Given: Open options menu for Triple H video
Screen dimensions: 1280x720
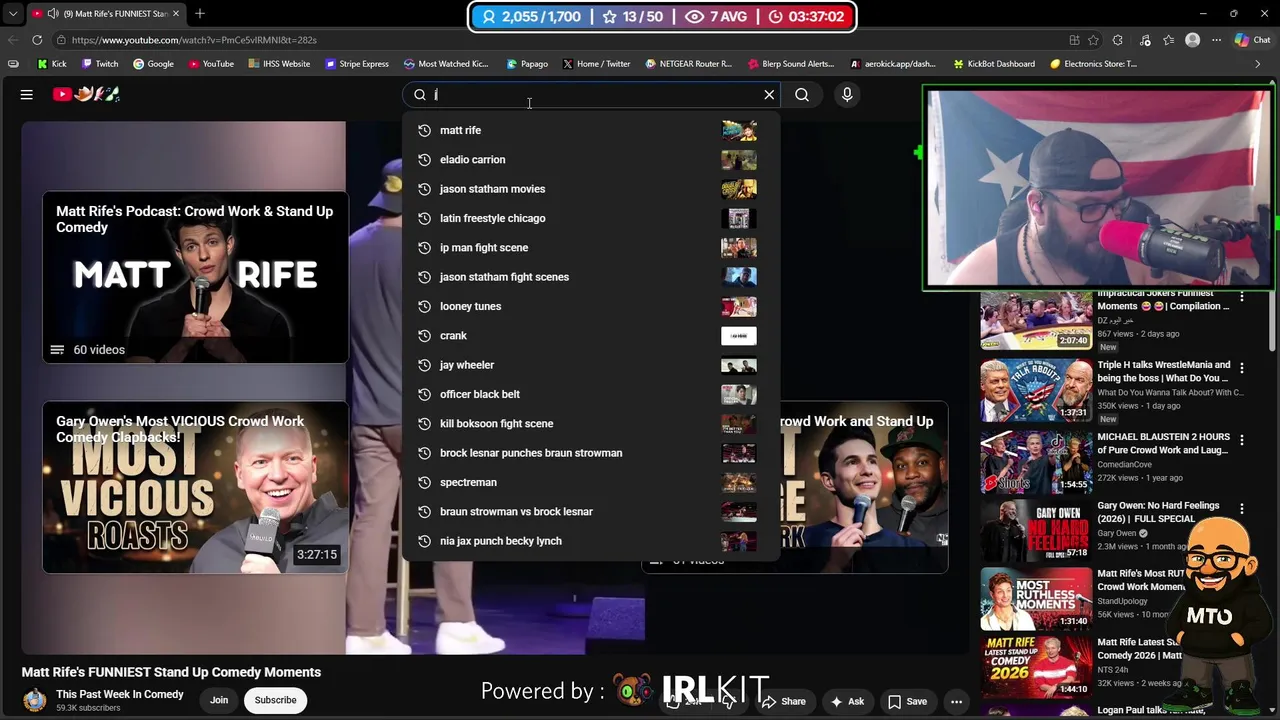Looking at the screenshot, I should click(x=1242, y=367).
